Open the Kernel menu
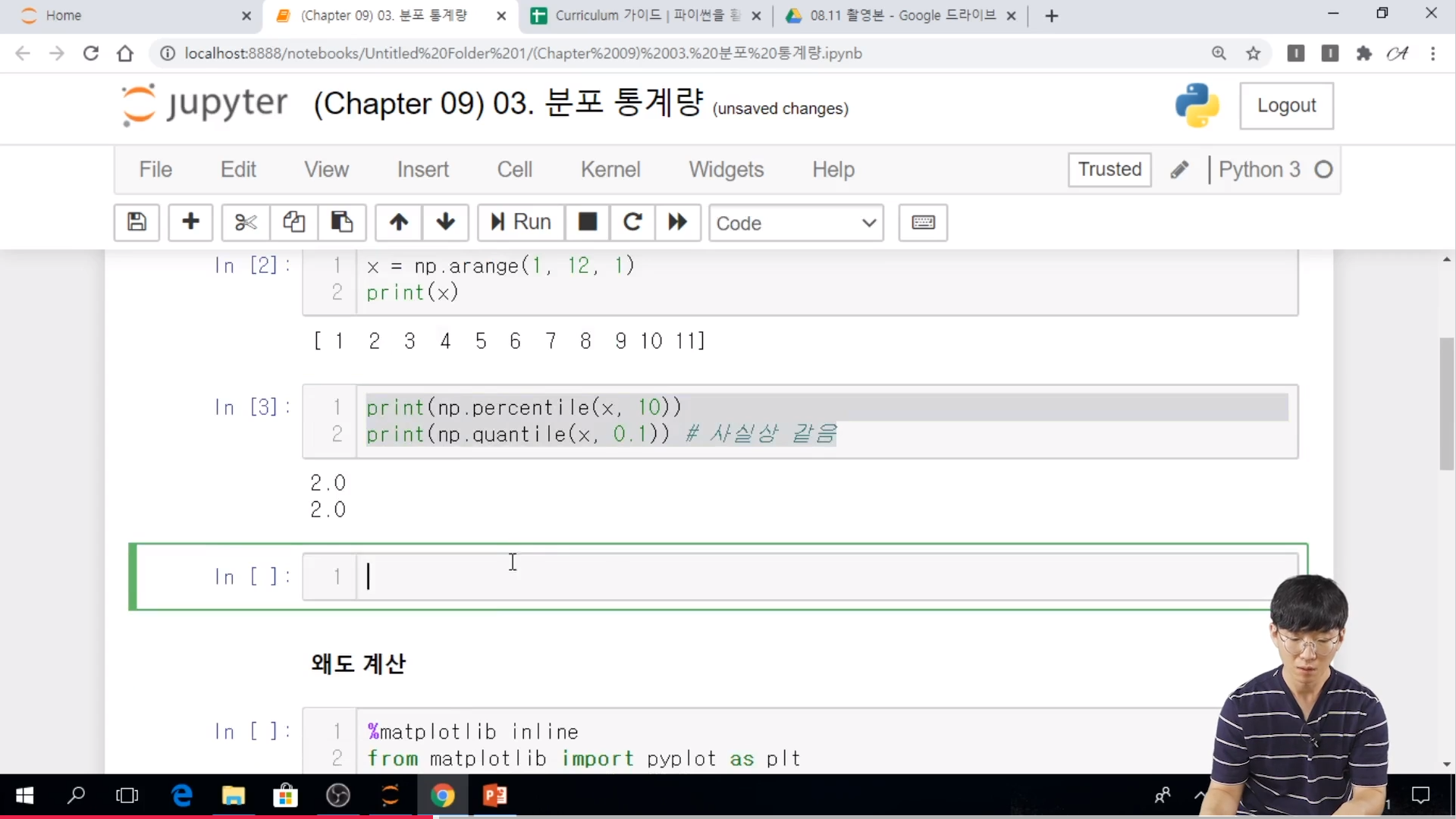 [x=610, y=169]
